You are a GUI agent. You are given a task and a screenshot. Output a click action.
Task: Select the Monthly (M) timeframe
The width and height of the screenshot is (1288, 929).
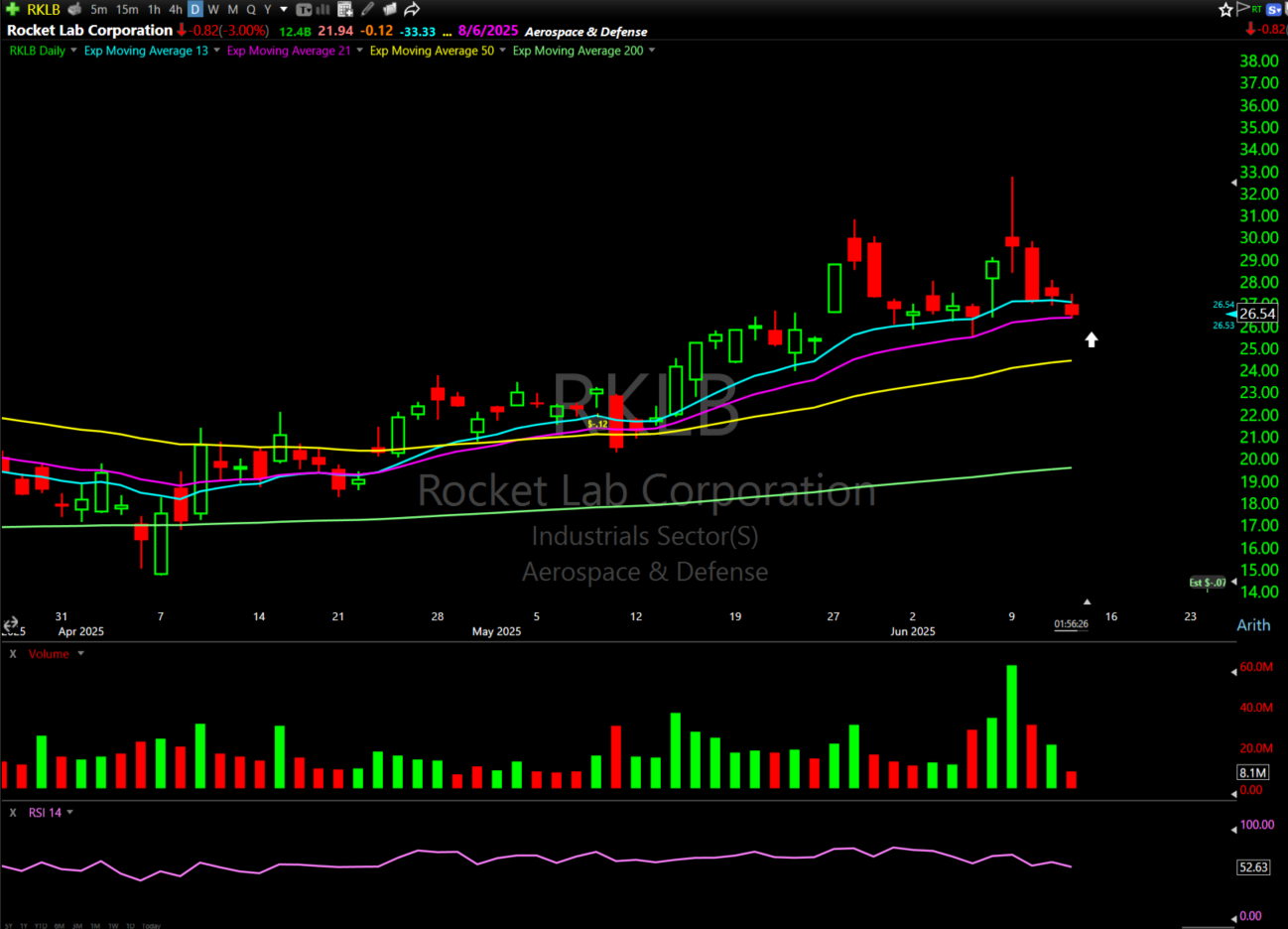233,9
